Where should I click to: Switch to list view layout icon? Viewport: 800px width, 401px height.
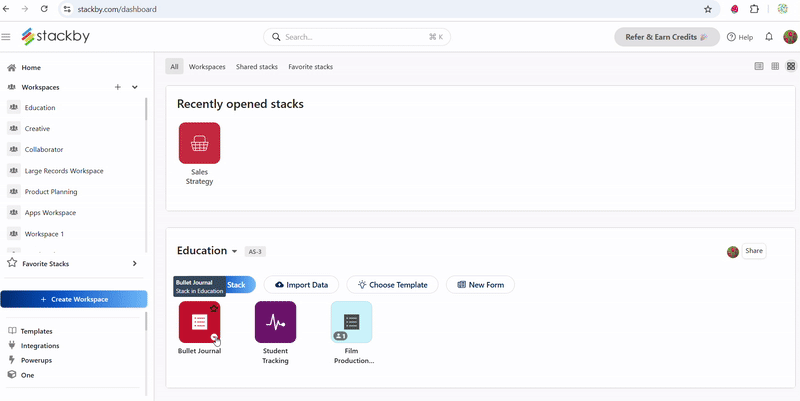pyautogui.click(x=759, y=66)
